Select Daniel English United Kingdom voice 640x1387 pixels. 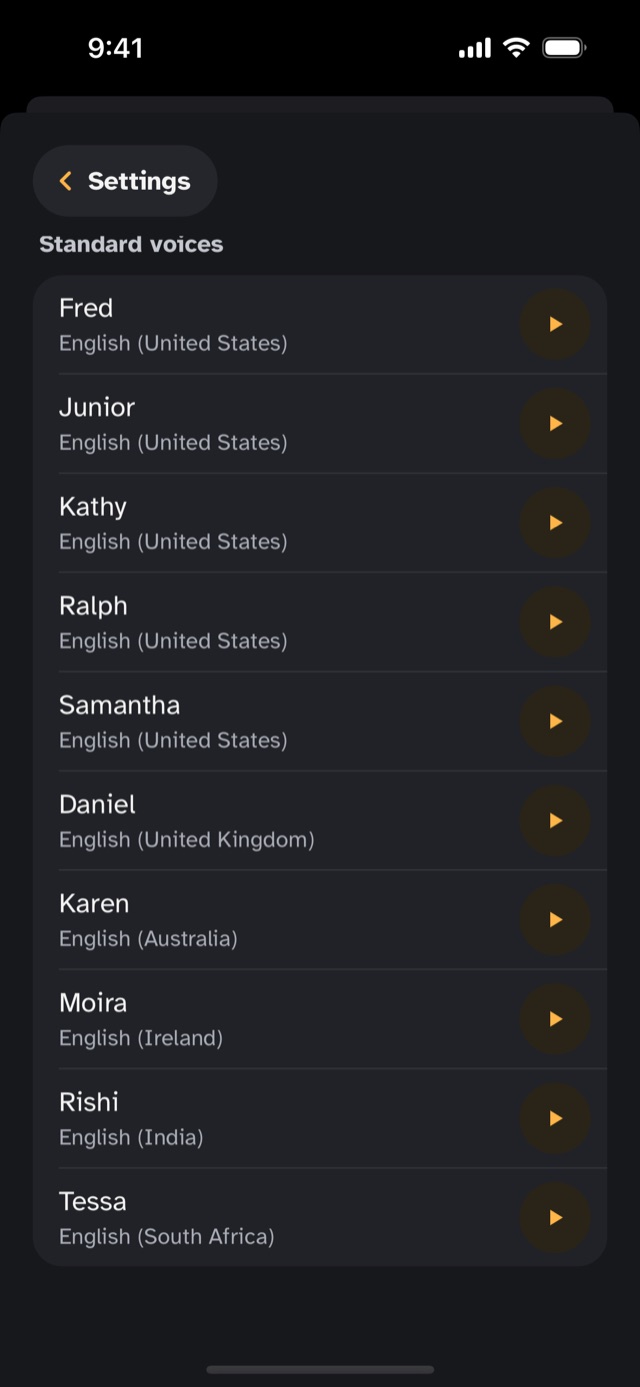point(320,820)
